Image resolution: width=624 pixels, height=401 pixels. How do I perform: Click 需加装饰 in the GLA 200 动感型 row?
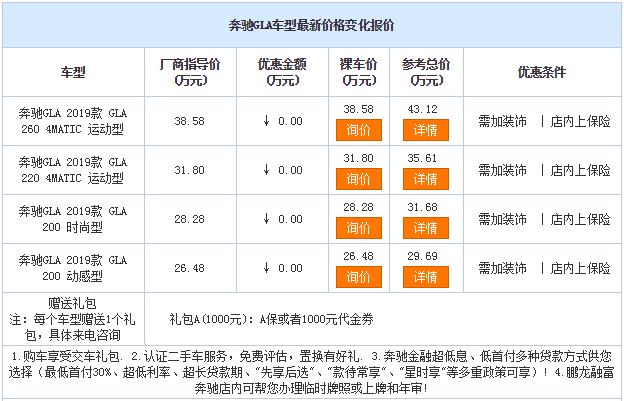click(502, 268)
